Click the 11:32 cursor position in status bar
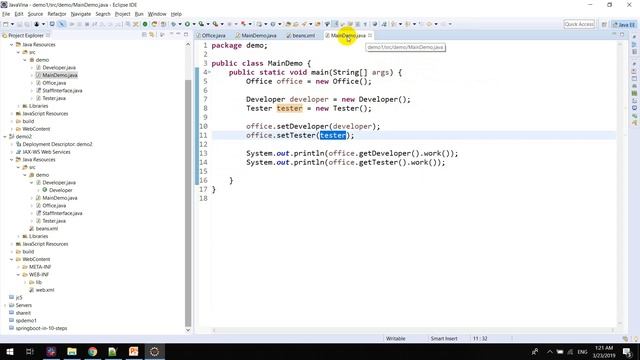 point(480,339)
